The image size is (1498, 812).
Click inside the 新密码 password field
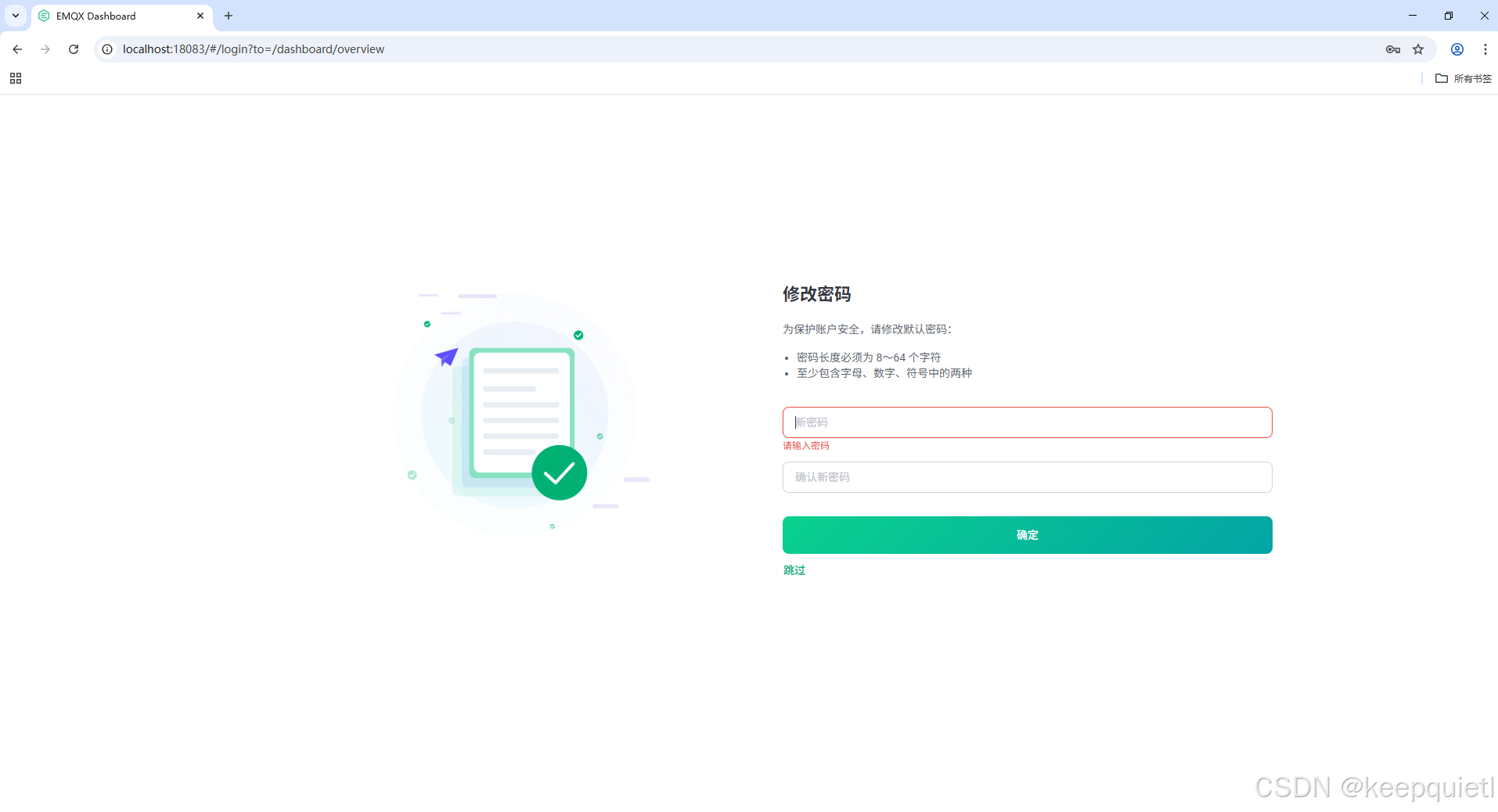coord(1027,422)
